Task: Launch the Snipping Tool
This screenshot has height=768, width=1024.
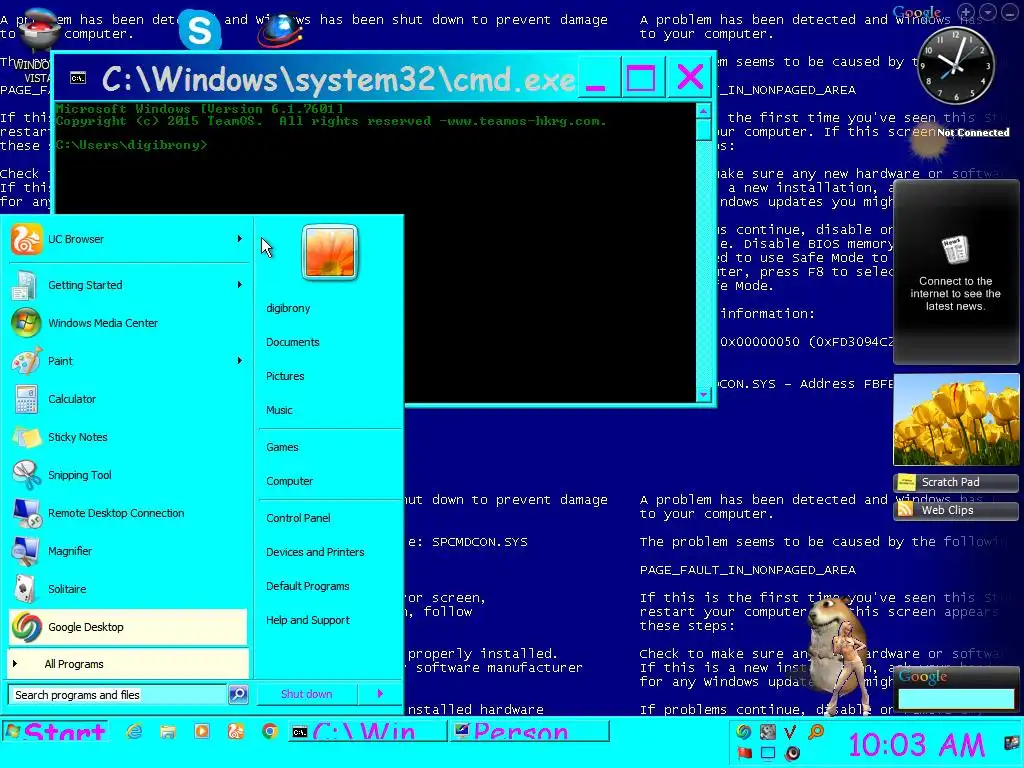Action: pos(127,475)
